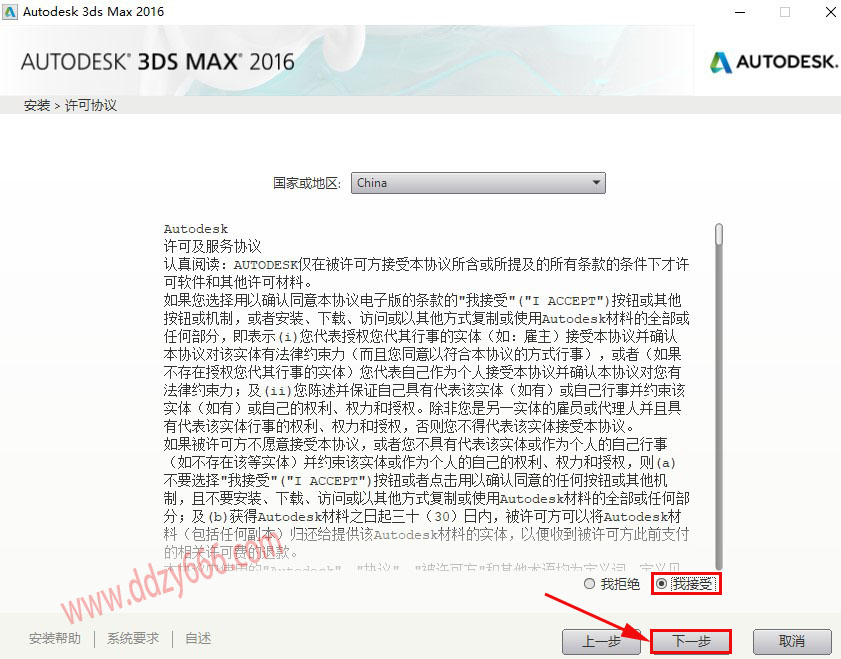Click the 3ds Max title bar app icon
This screenshot has height=659, width=841.
pos(10,12)
